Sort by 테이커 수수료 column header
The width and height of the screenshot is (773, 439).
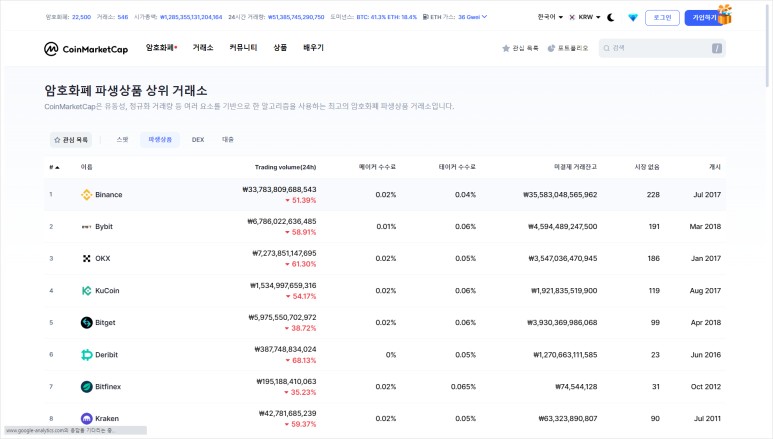tap(457, 167)
